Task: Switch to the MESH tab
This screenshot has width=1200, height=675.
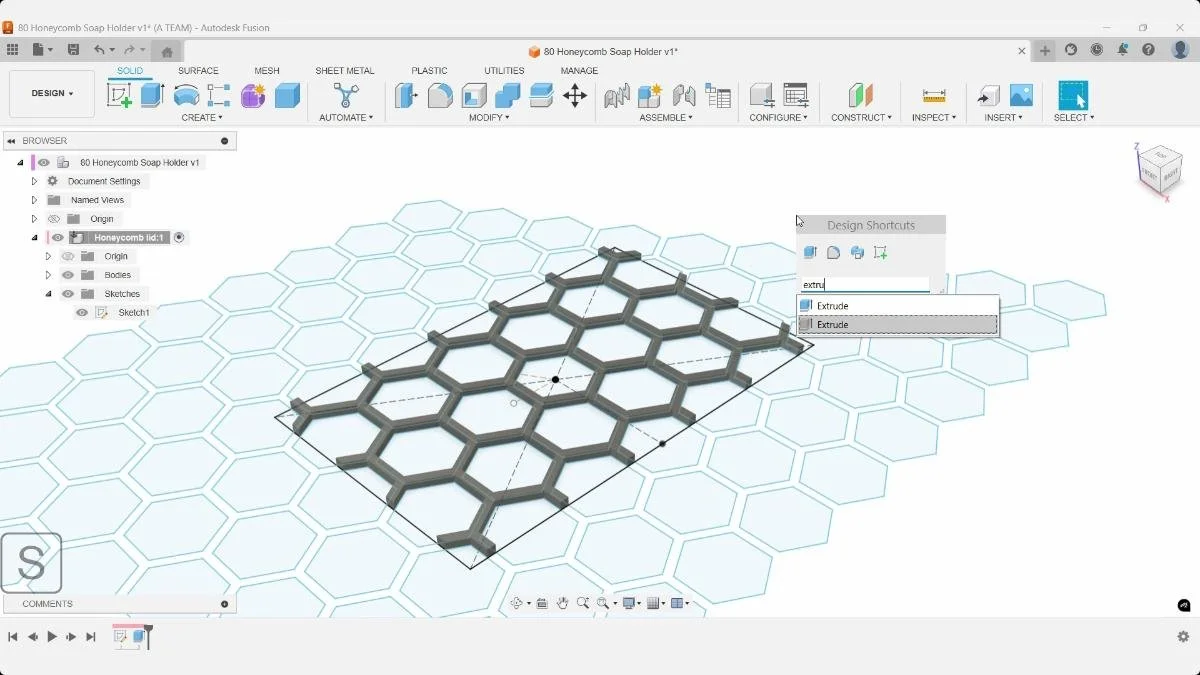Action: click(x=267, y=71)
